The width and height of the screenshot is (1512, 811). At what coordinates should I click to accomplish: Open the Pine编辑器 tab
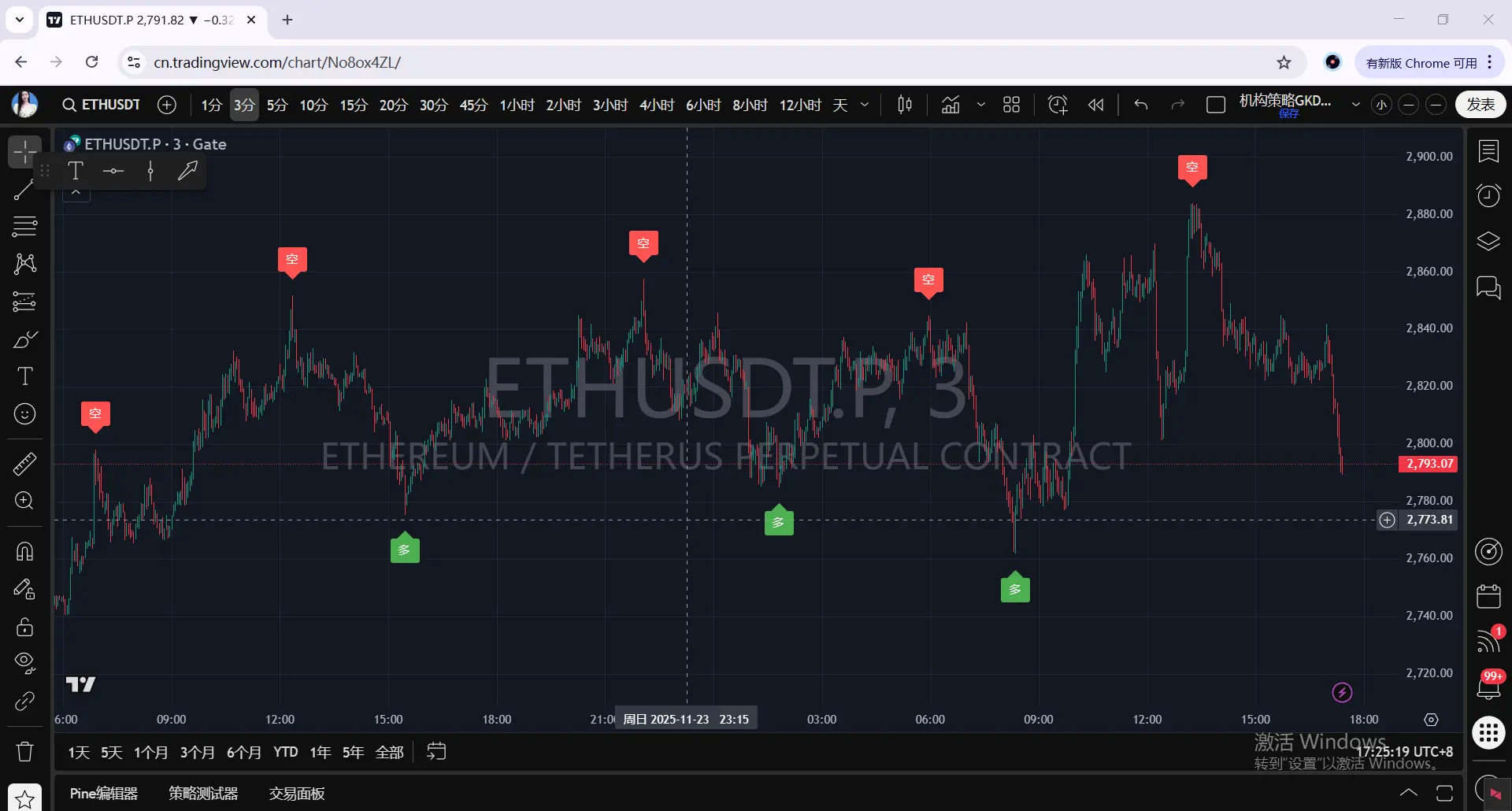pos(104,794)
